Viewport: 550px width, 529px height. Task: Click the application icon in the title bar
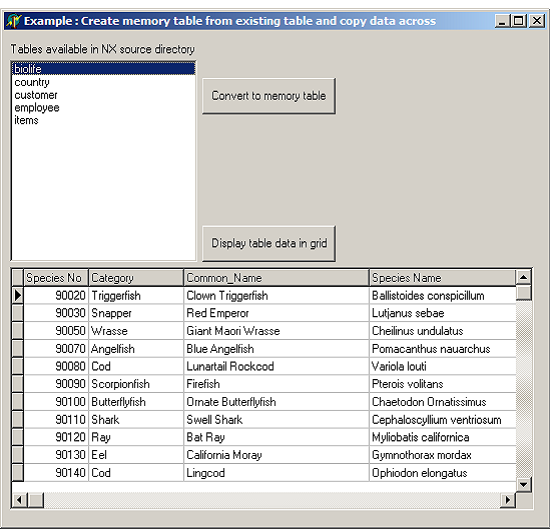pyautogui.click(x=13, y=21)
